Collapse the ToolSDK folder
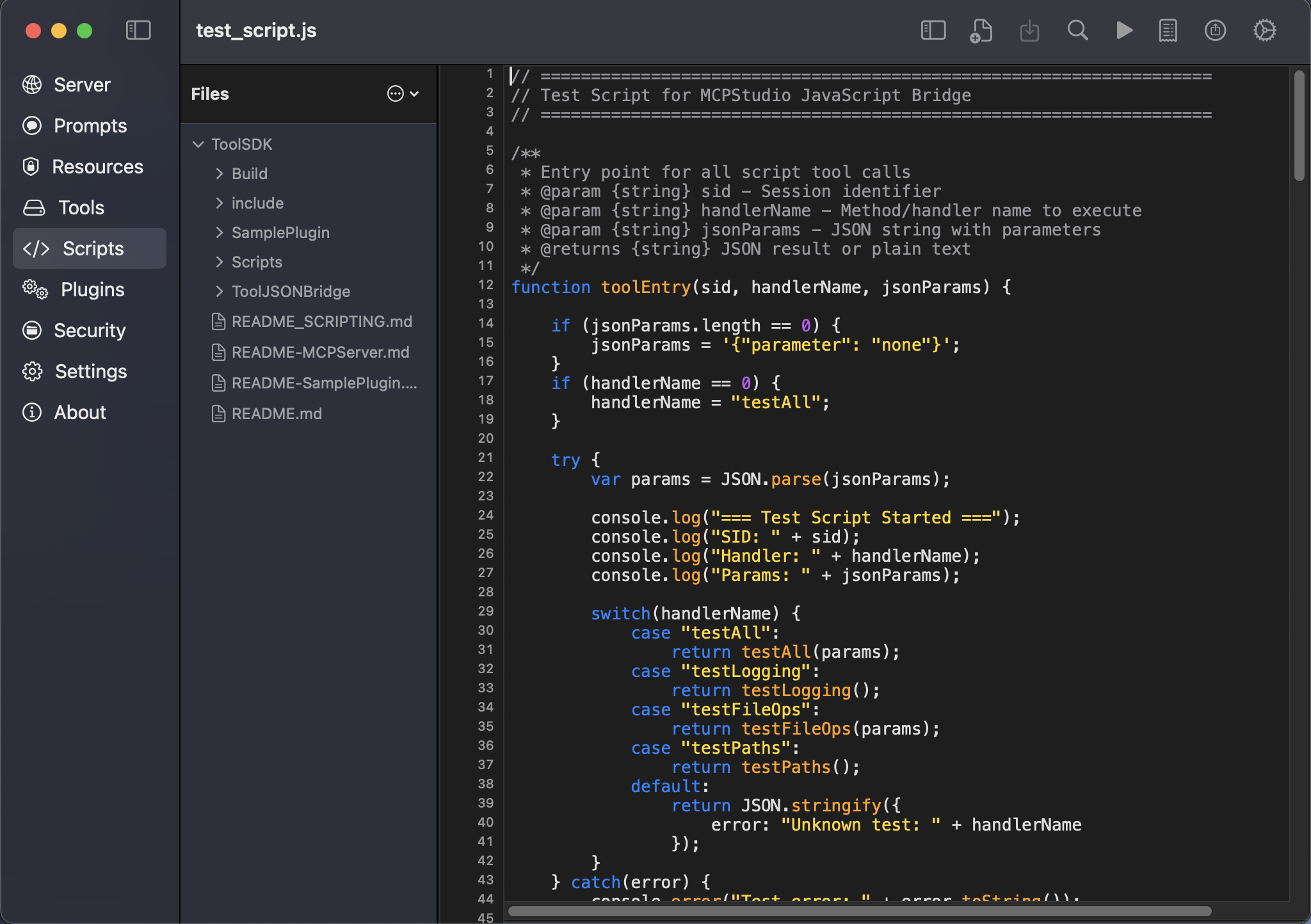This screenshot has height=924, width=1311. coord(198,144)
